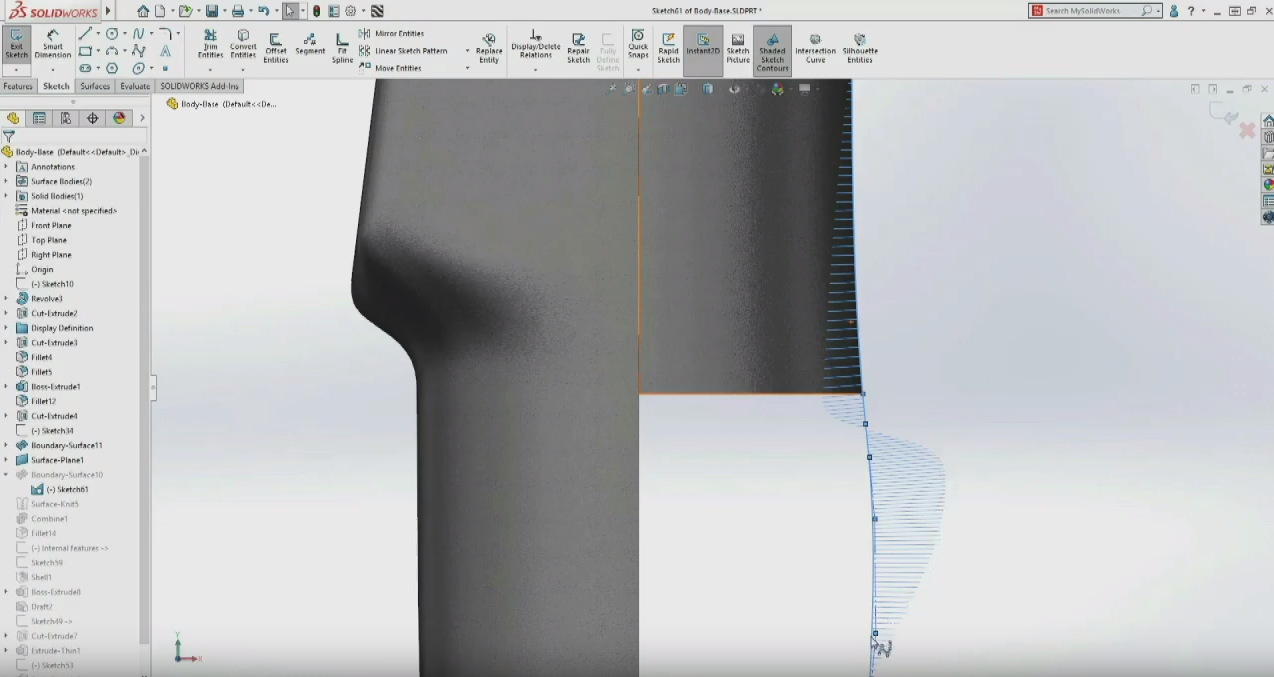Open the PropertyManager panel tab
Viewport: 1274px width, 677px height.
pos(39,118)
